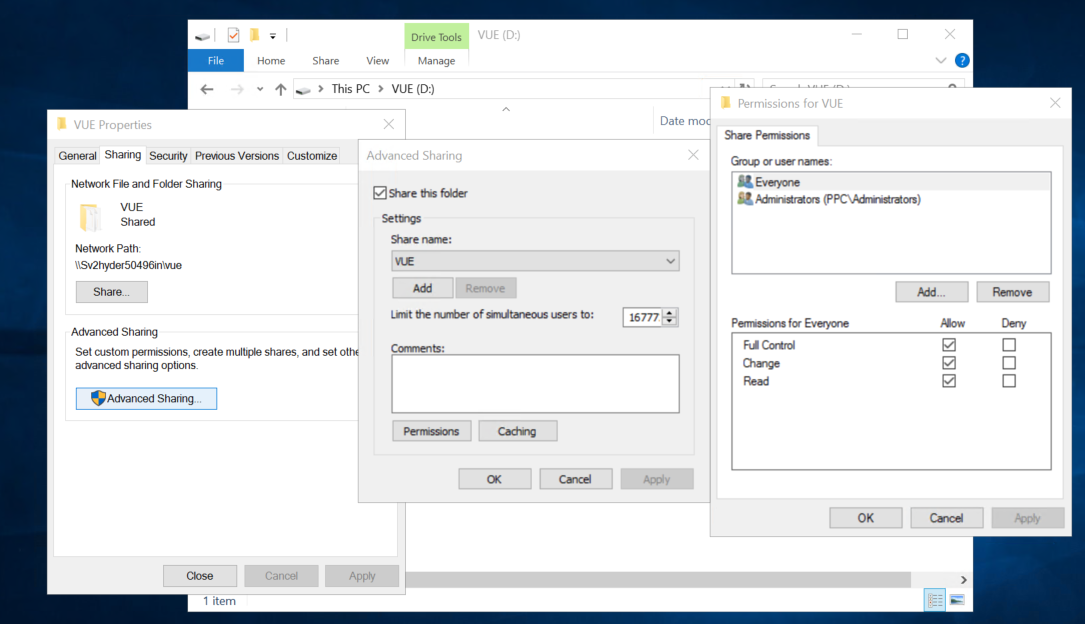Click This PC breadcrumb chevron
The image size is (1085, 624).
click(320, 89)
